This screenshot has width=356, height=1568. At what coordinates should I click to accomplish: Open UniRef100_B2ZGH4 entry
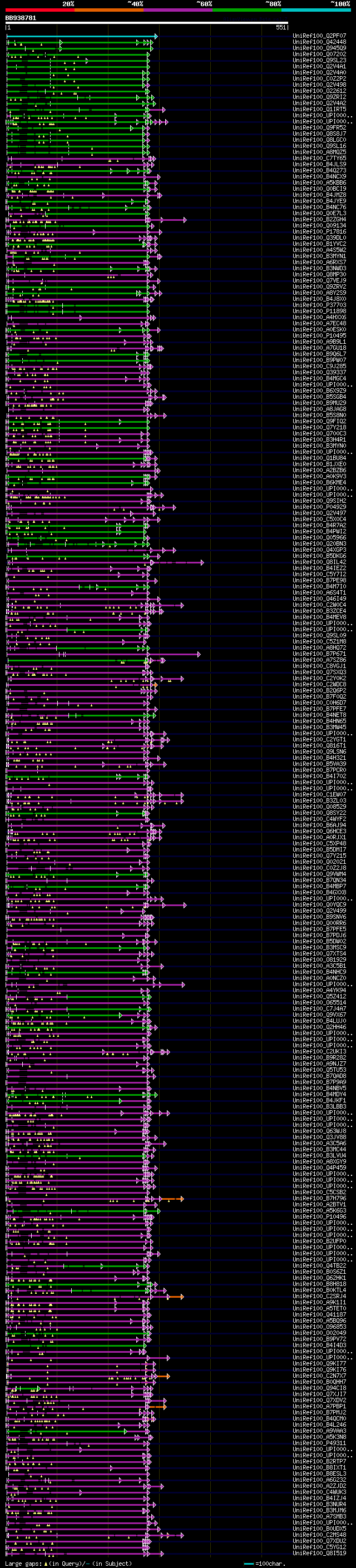pyautogui.click(x=319, y=220)
